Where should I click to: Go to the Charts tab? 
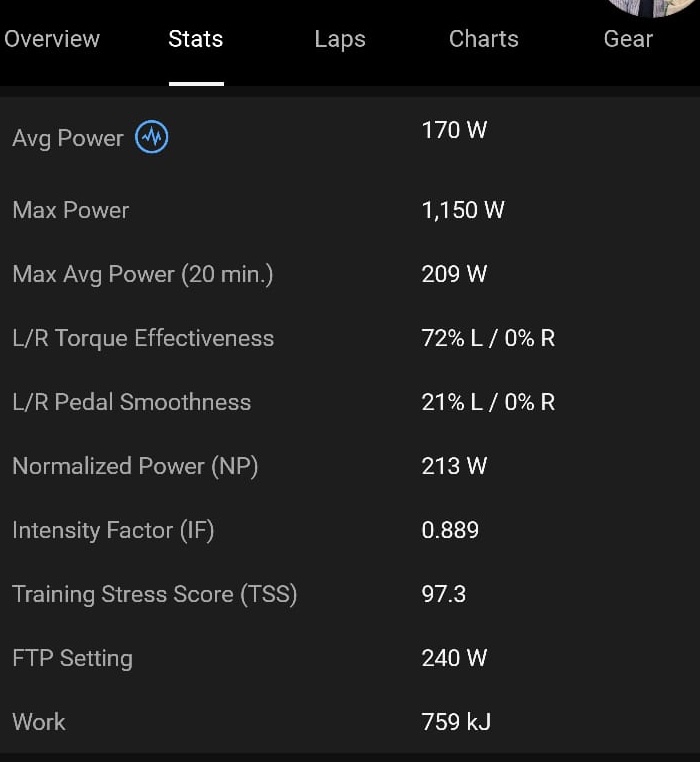tap(484, 39)
